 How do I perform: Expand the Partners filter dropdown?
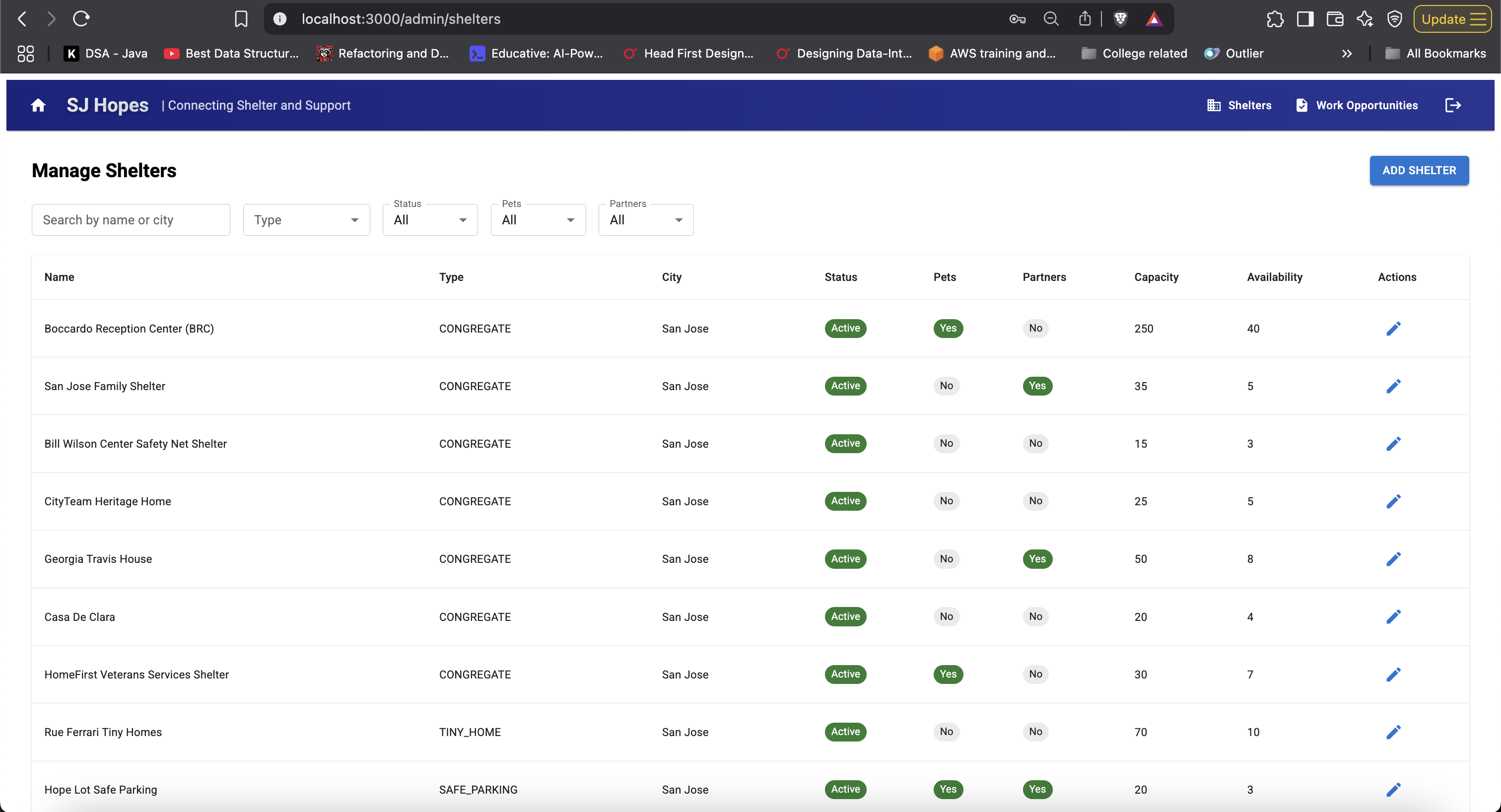646,220
